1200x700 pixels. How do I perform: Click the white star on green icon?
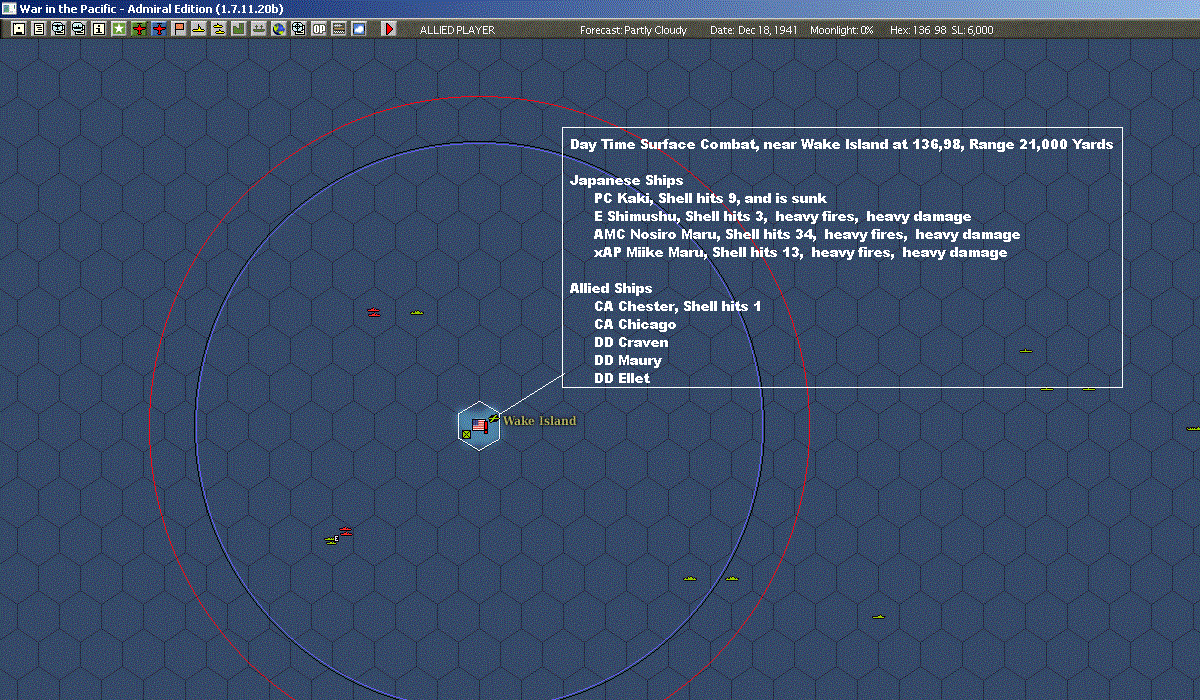point(119,29)
